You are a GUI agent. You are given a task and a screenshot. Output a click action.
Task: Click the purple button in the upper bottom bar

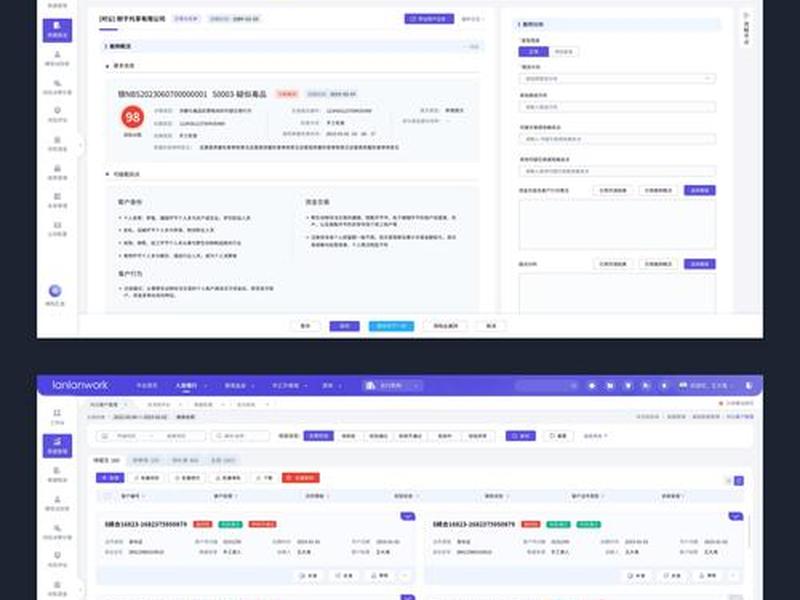[344, 326]
